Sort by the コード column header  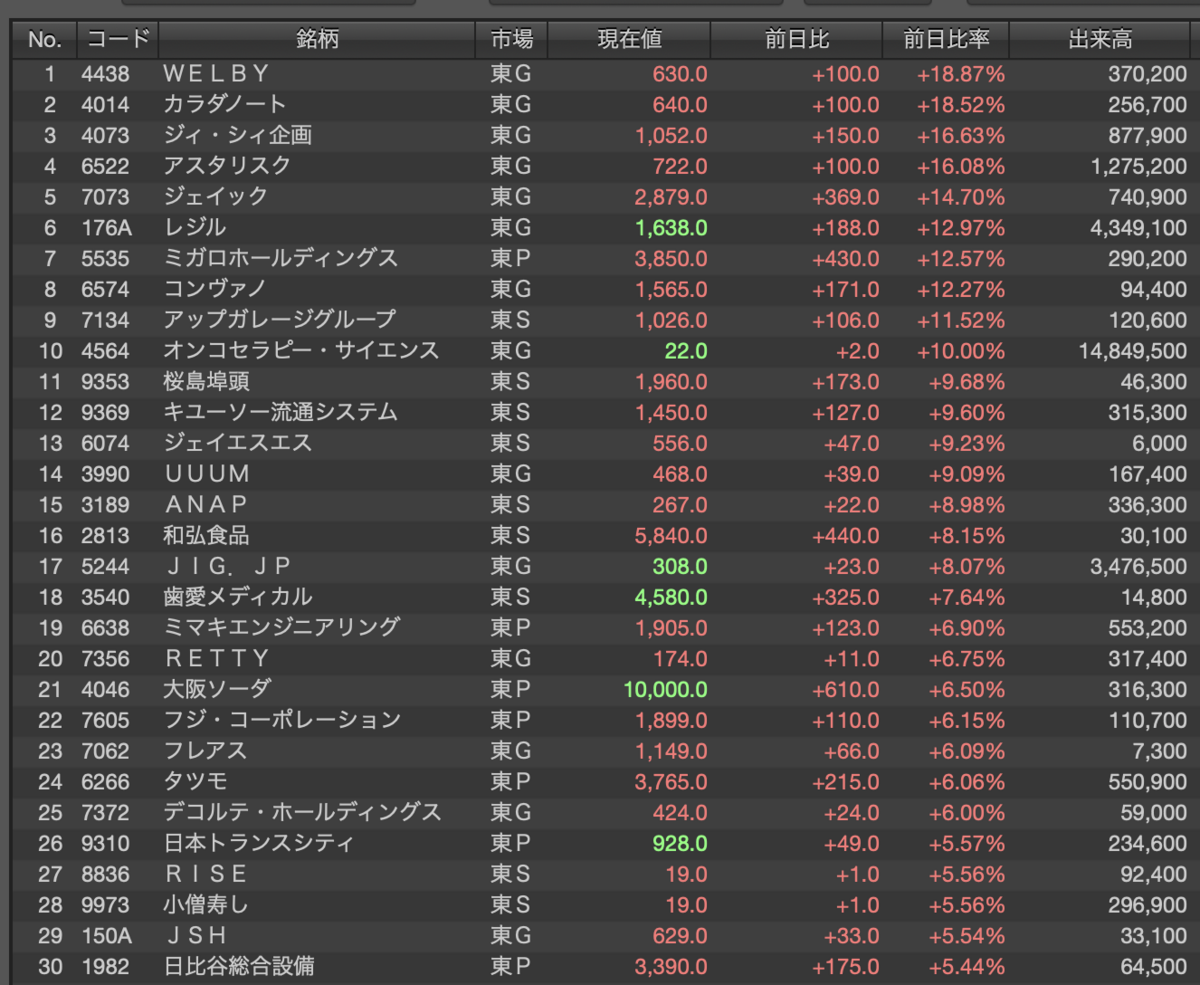[x=117, y=40]
